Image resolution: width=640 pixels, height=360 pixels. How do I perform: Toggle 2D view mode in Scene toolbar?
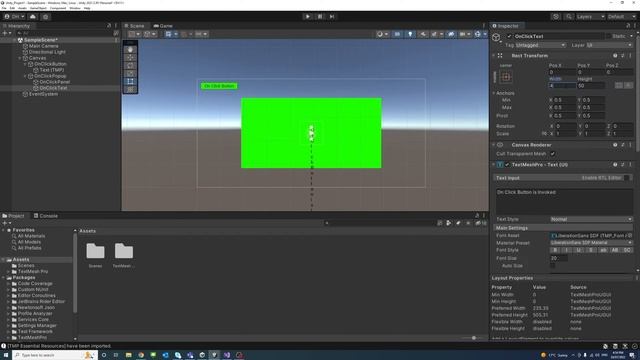[397, 34]
